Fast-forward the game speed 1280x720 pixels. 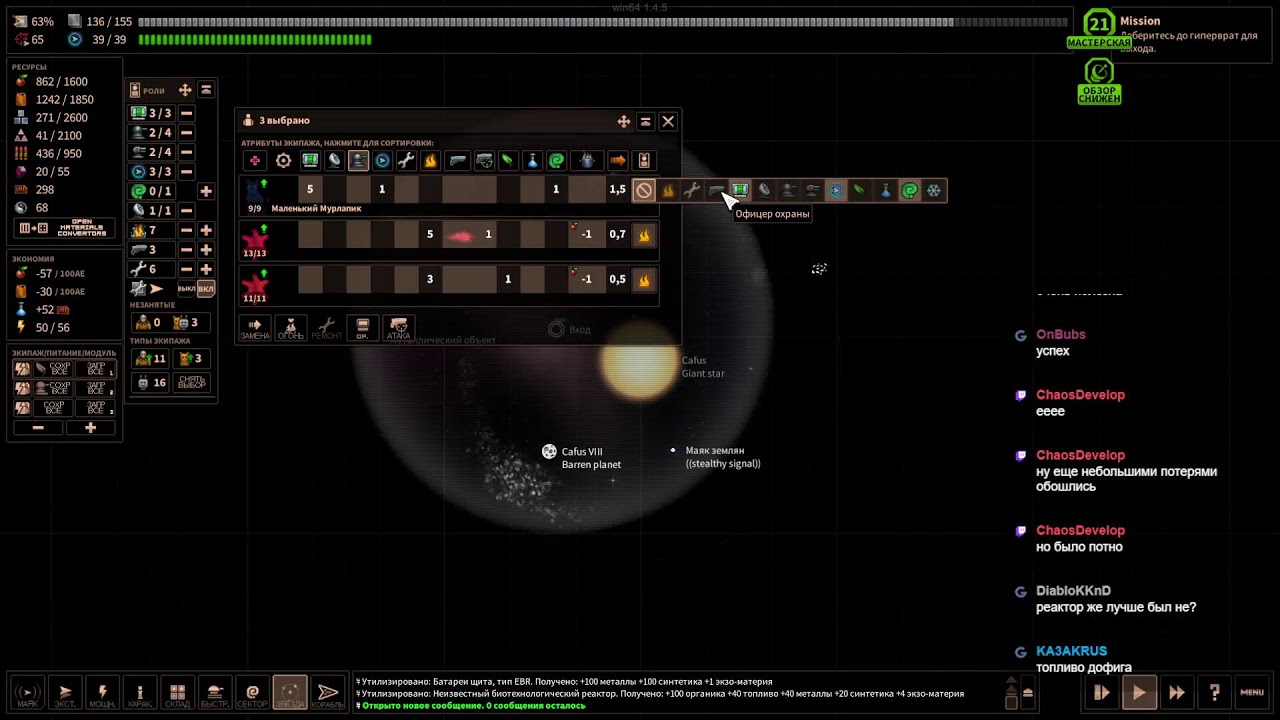(x=1177, y=692)
